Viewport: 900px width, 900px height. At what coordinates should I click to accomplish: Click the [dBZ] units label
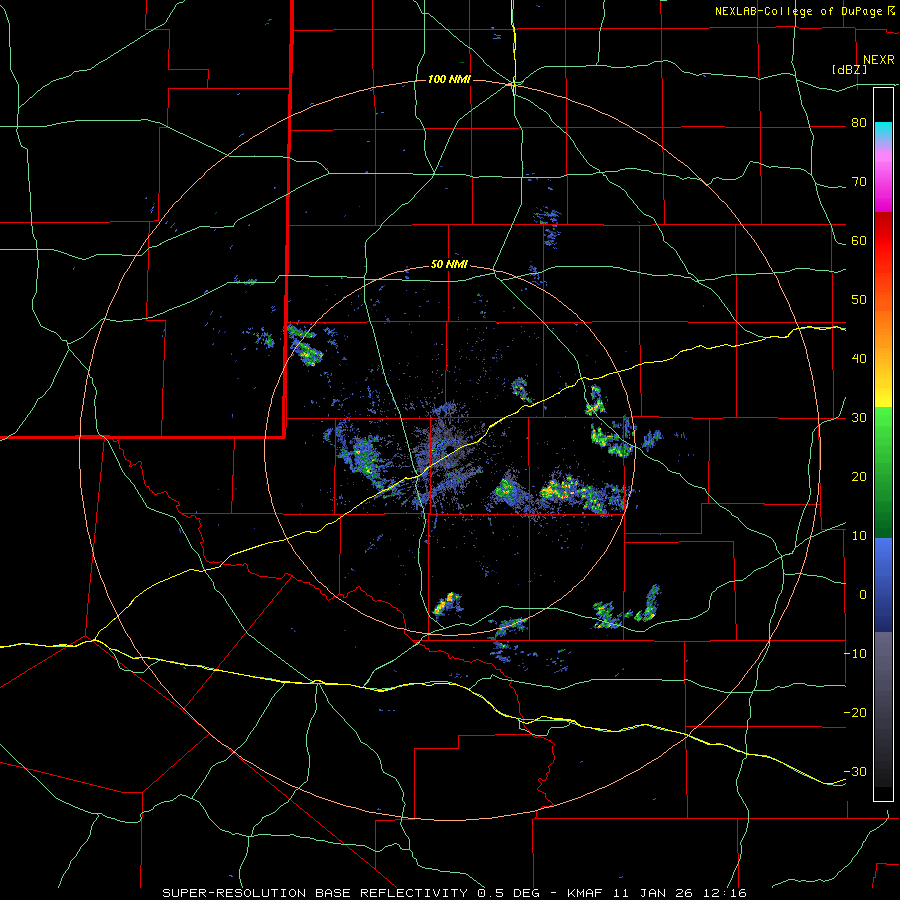849,69
